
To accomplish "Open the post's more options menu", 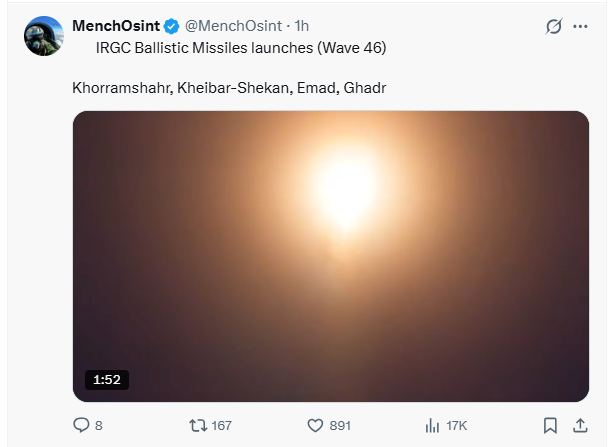I will point(582,27).
